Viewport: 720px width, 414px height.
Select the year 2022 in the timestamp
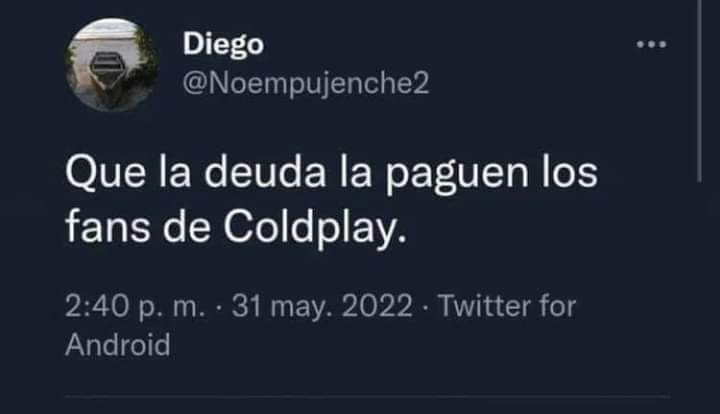coord(377,306)
